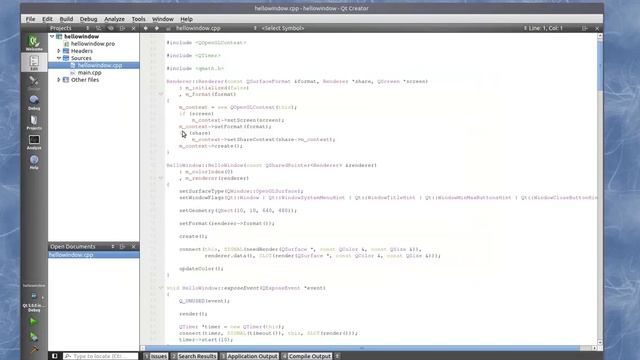Synchronize Projects tree with editor
Image resolution: width=640 pixels, height=360 pixels.
[111, 28]
